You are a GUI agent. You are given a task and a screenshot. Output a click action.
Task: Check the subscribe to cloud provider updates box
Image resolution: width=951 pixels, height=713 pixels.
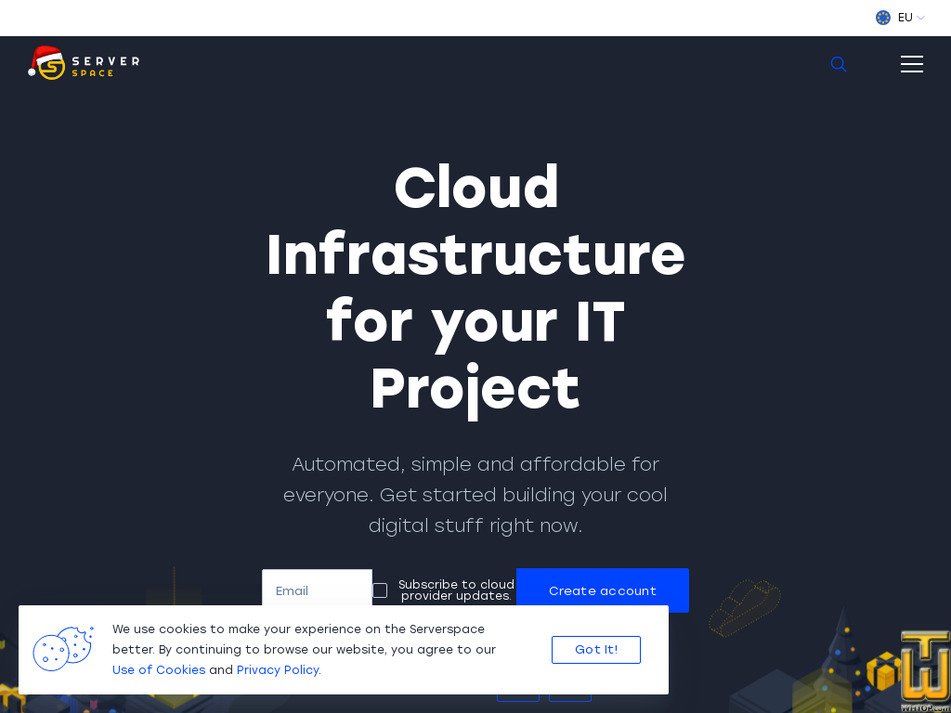[x=380, y=590]
